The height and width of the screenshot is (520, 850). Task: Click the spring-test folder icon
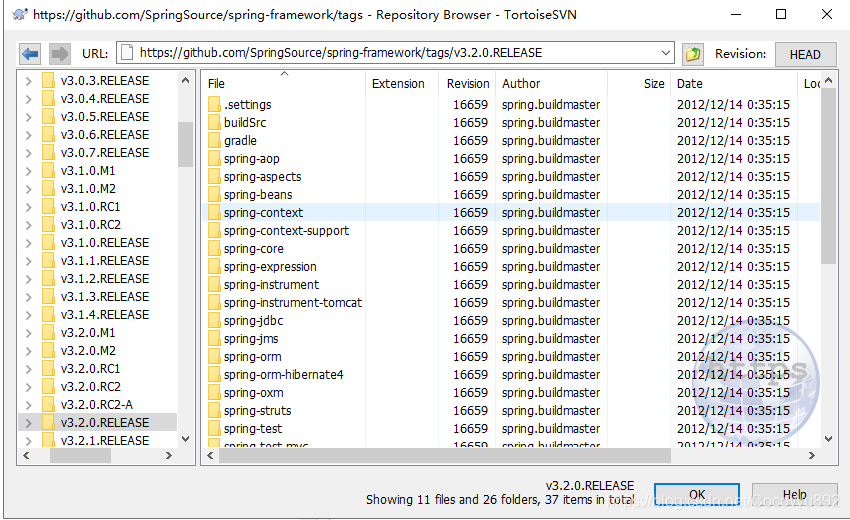(214, 428)
